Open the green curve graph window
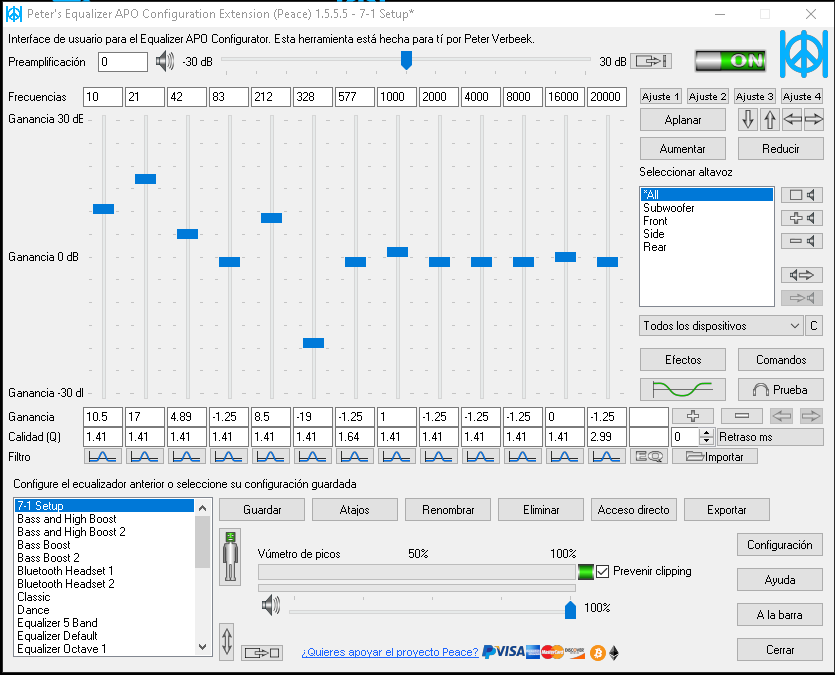 682,390
